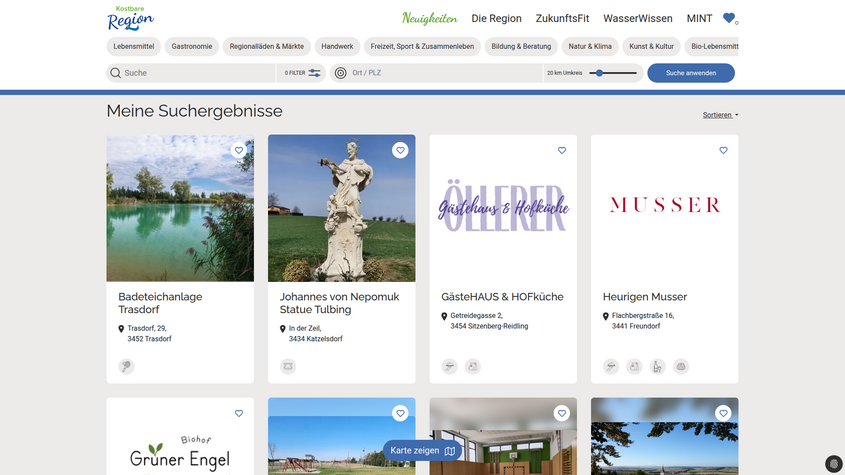Click Suche anwenden button

pos(691,73)
